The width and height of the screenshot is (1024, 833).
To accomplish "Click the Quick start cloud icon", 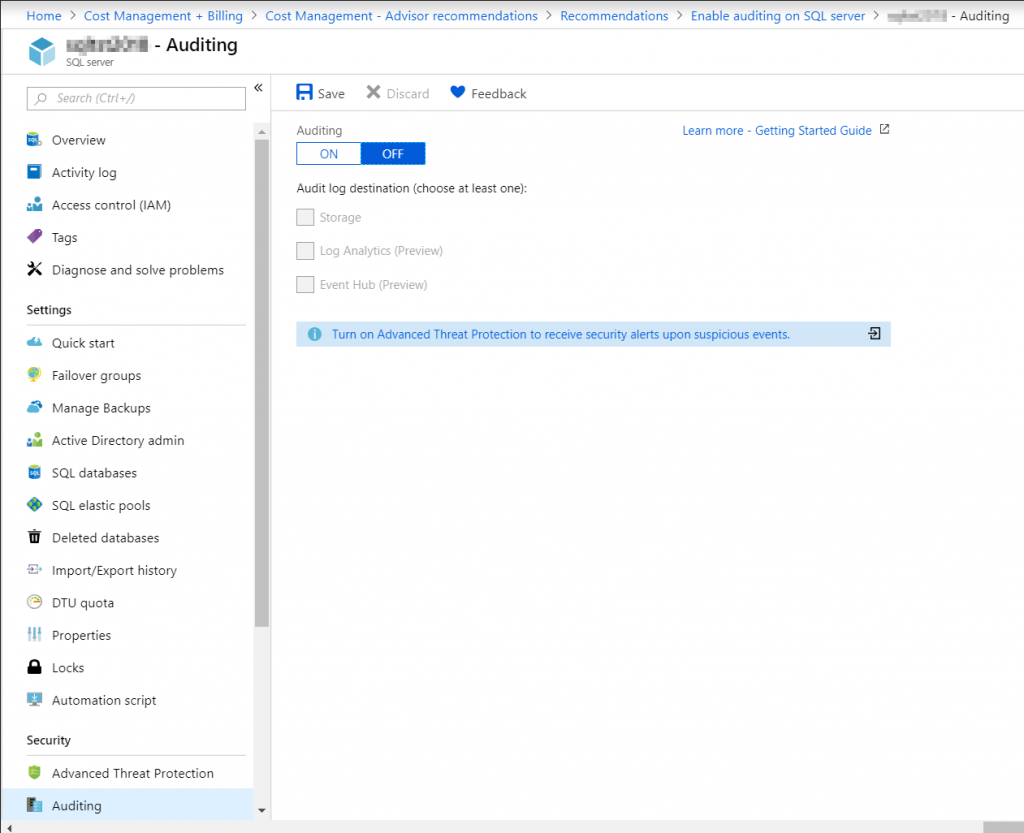I will tap(34, 342).
